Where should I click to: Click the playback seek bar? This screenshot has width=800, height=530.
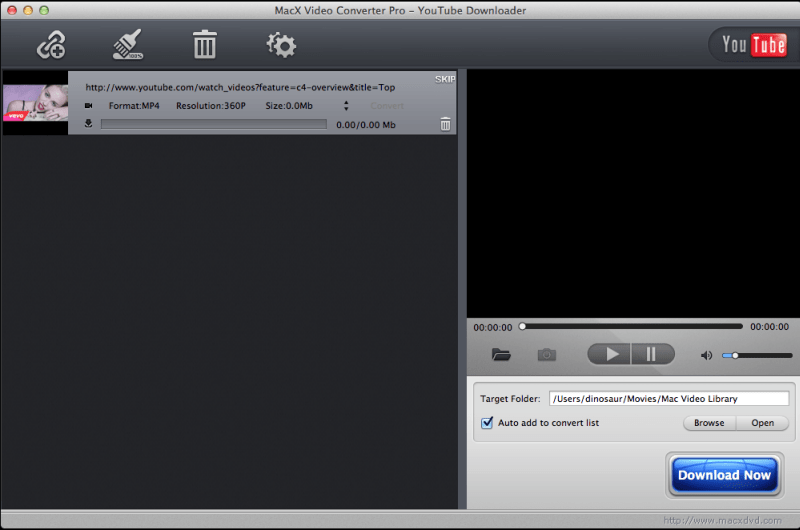(632, 326)
